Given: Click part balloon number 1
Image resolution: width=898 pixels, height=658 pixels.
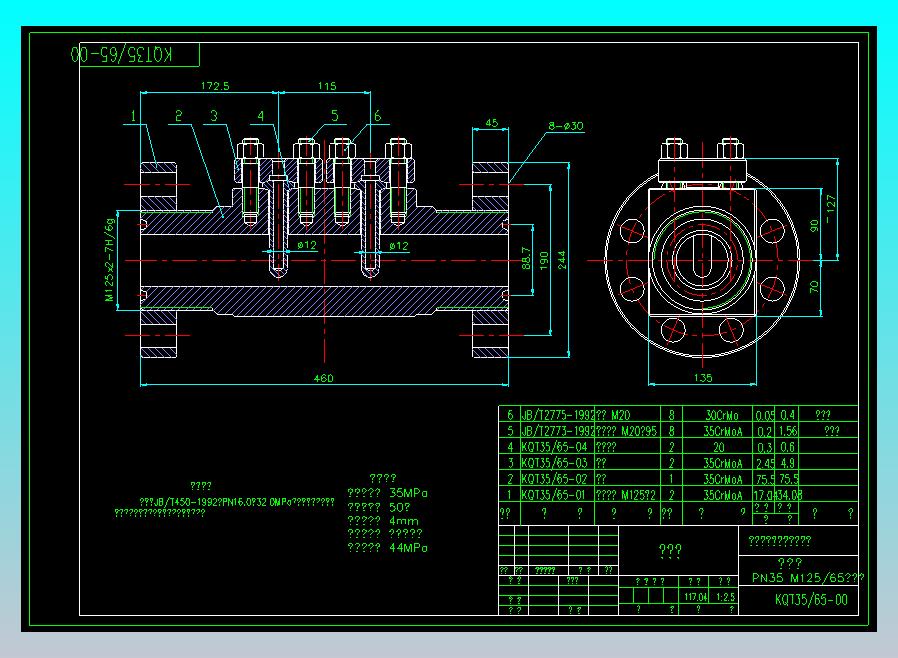Looking at the screenshot, I should [x=131, y=116].
